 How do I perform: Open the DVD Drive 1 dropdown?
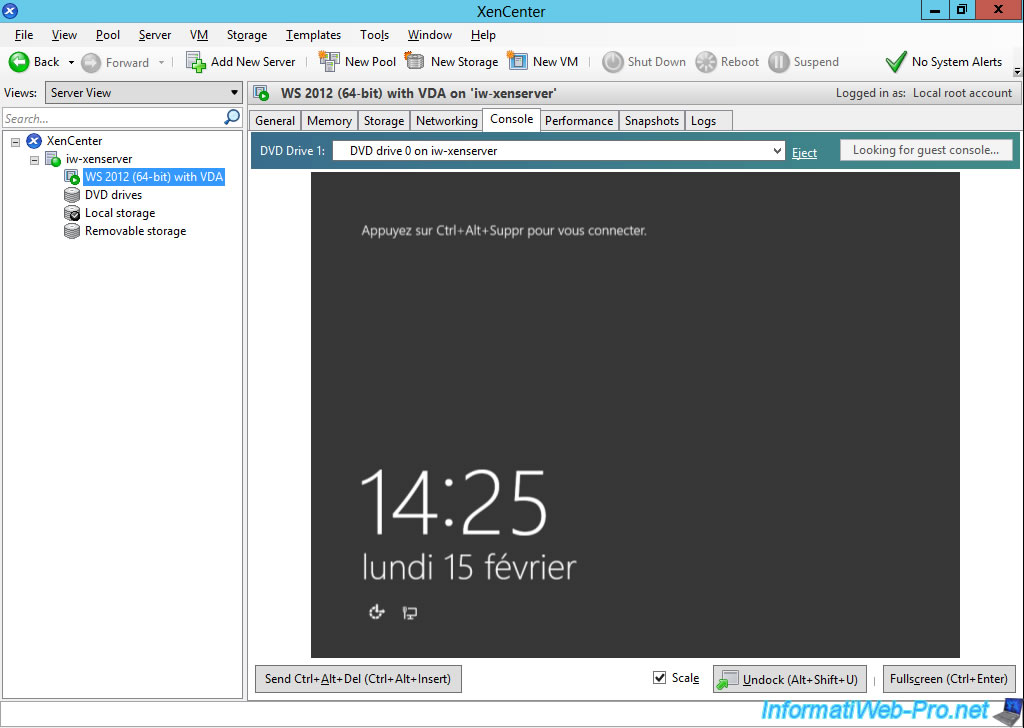coord(559,151)
